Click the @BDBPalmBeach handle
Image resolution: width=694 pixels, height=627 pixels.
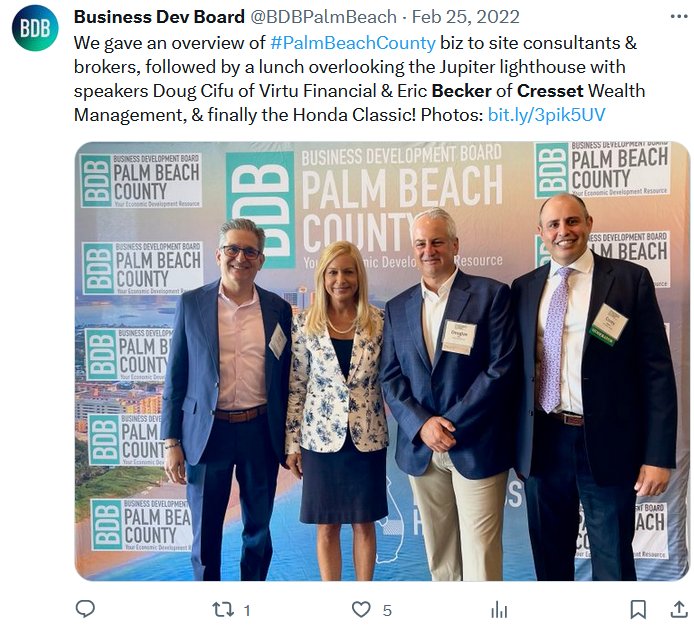(x=324, y=17)
